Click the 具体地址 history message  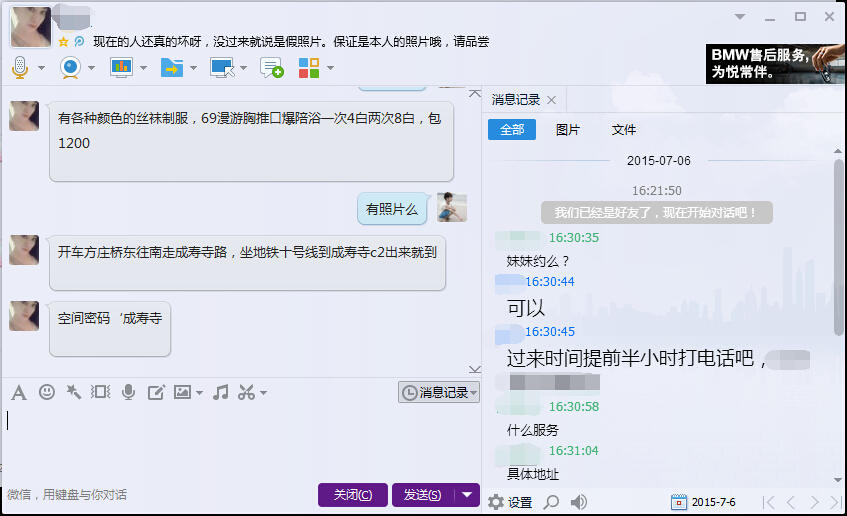pos(533,474)
